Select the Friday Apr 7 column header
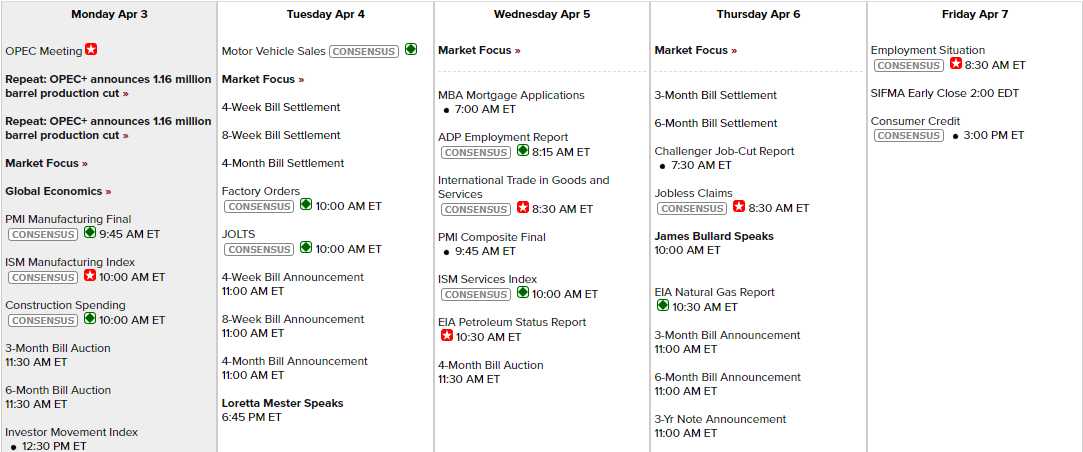This screenshot has height=452, width=1083. 975,14
